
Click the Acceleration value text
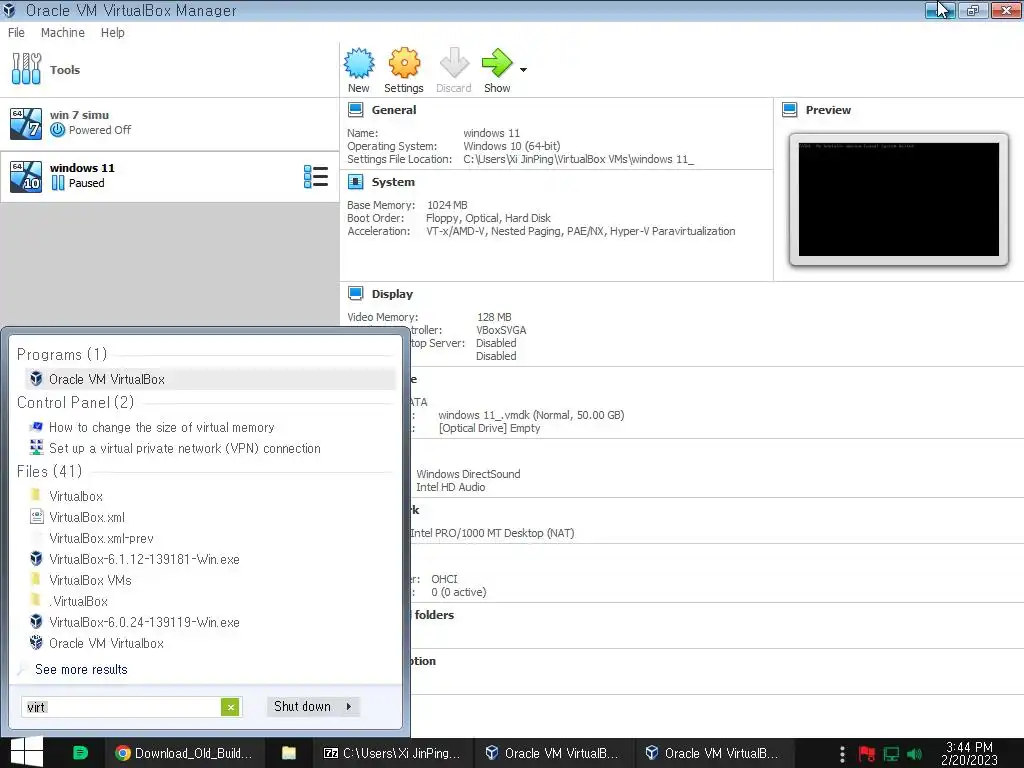point(581,231)
